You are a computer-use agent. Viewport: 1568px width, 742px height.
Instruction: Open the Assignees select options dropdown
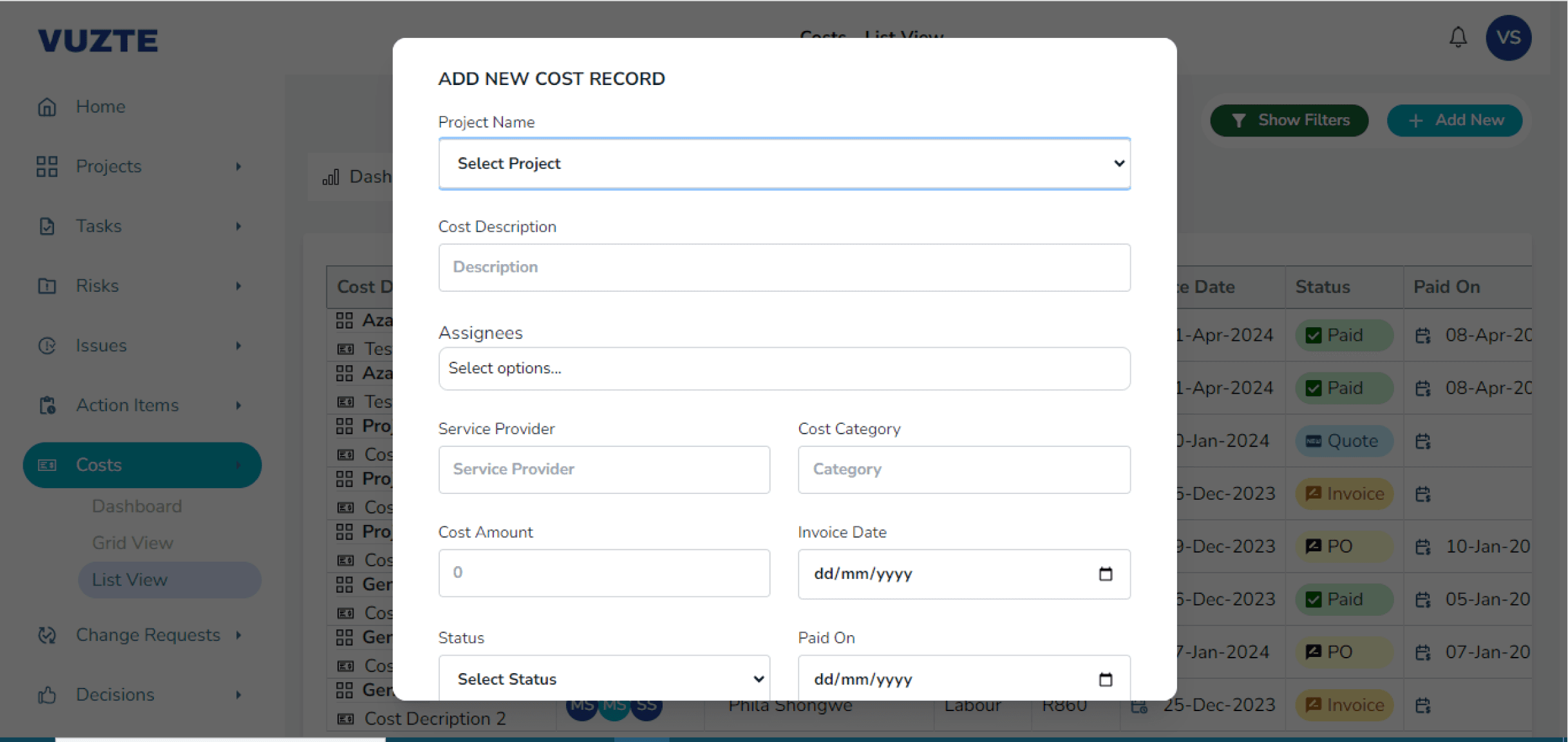pos(784,368)
